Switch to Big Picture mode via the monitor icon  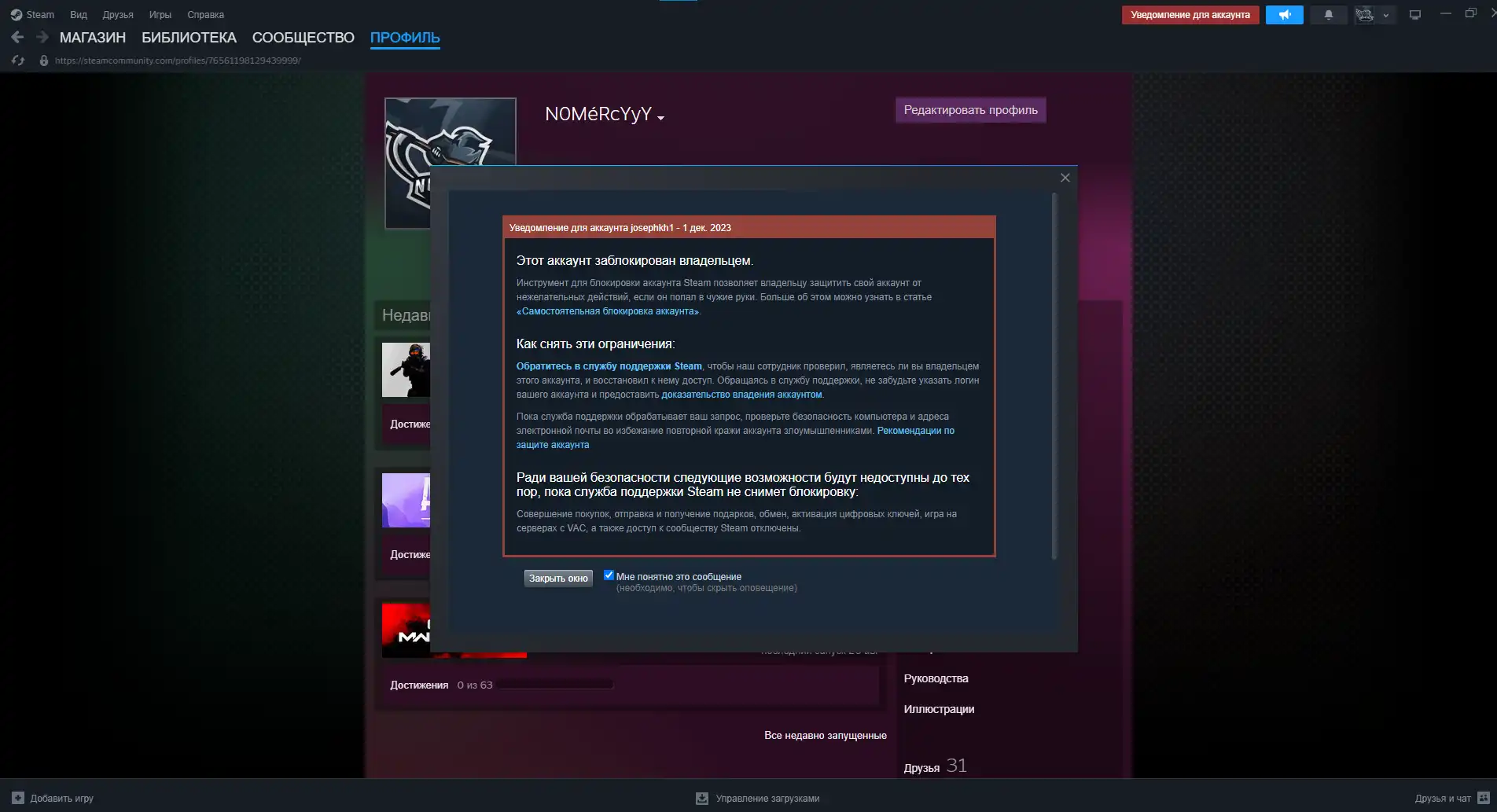1415,15
